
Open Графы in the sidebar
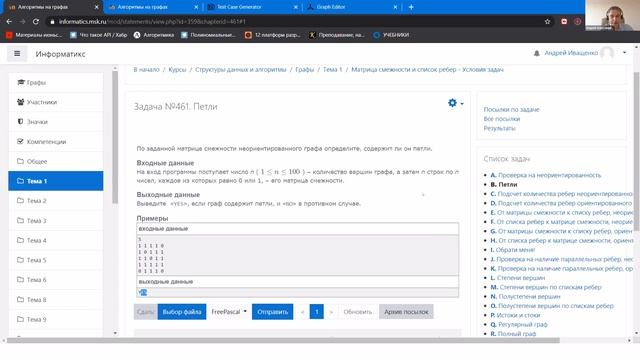56,82
